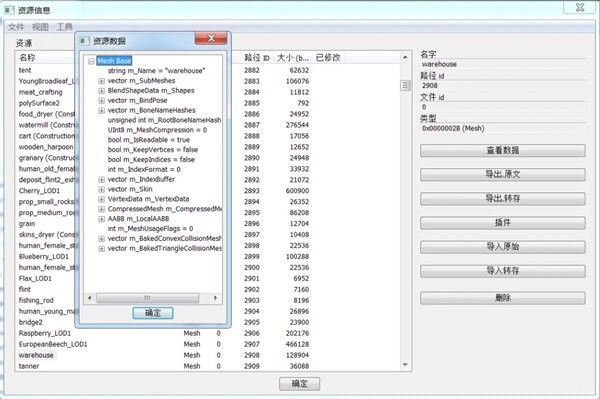Click the 导入转存 button
The height and width of the screenshot is (399, 600).
tap(502, 271)
